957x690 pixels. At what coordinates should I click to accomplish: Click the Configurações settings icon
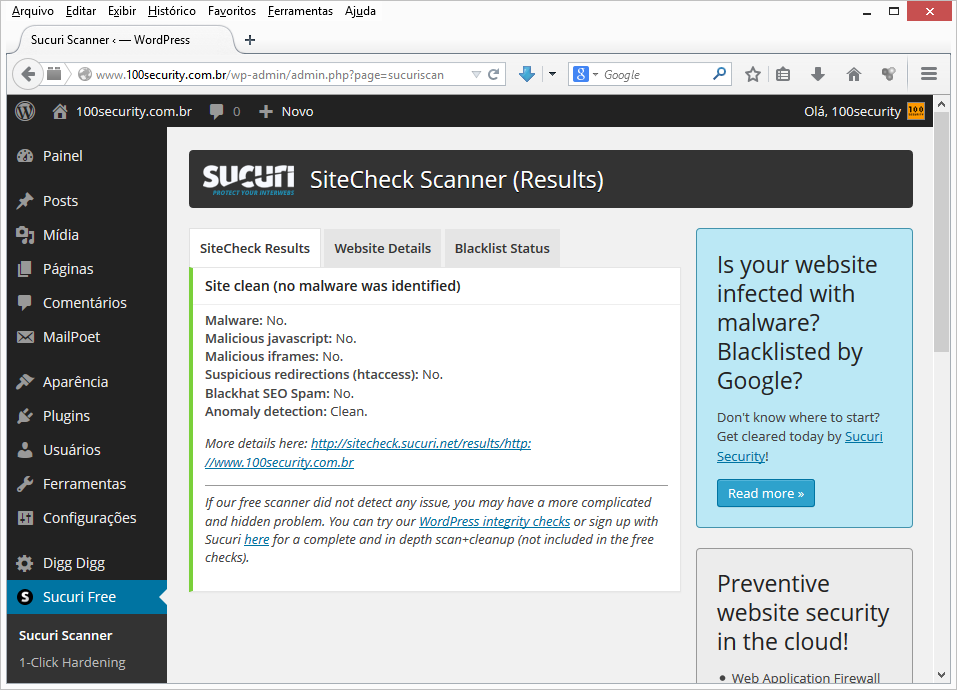pyautogui.click(x=25, y=518)
